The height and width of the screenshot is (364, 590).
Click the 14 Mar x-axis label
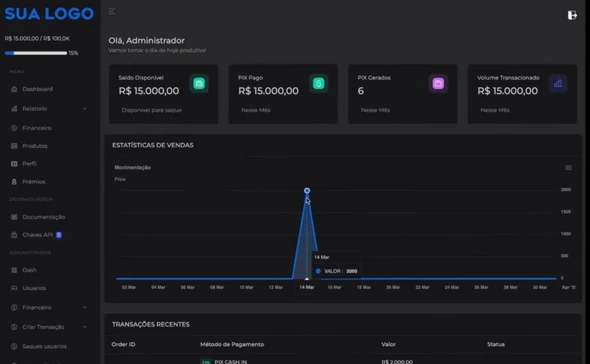coord(306,287)
